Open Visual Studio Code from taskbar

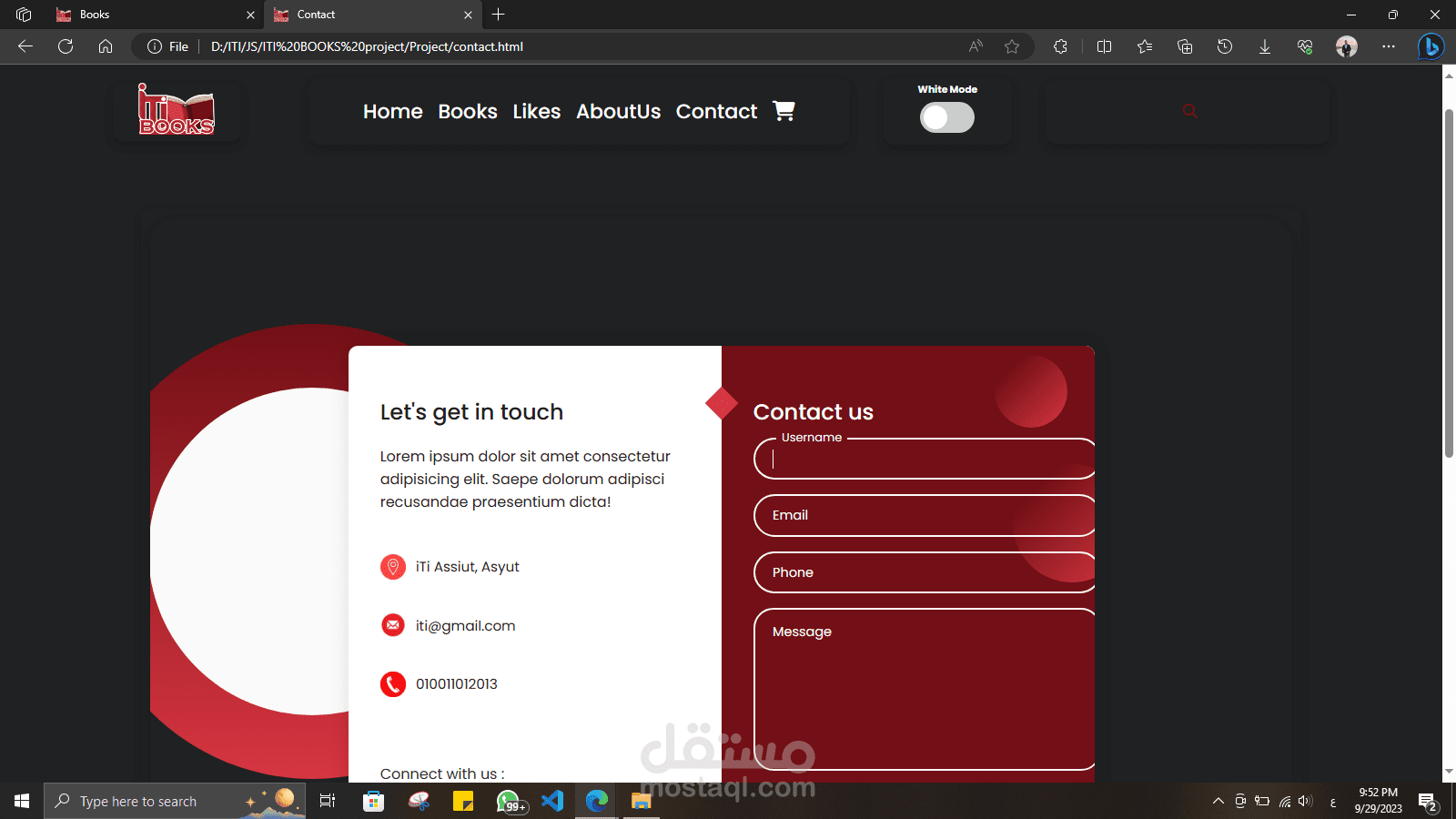pyautogui.click(x=552, y=801)
